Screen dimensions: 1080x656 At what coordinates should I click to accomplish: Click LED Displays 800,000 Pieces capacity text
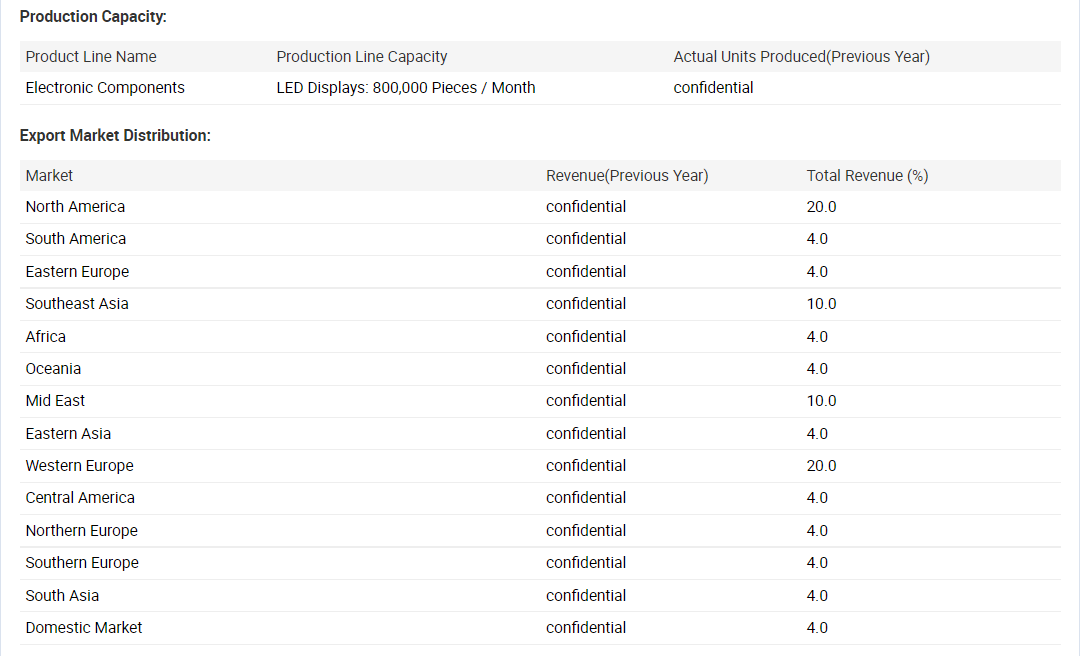405,88
